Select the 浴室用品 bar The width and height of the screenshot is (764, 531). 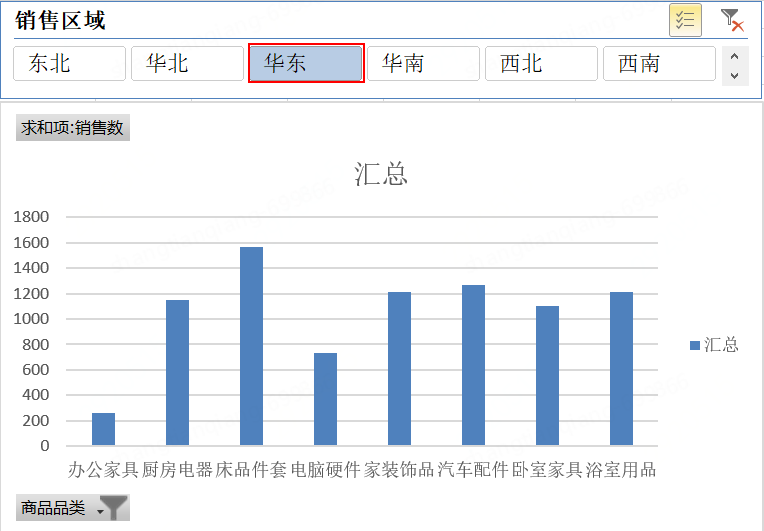tap(622, 369)
